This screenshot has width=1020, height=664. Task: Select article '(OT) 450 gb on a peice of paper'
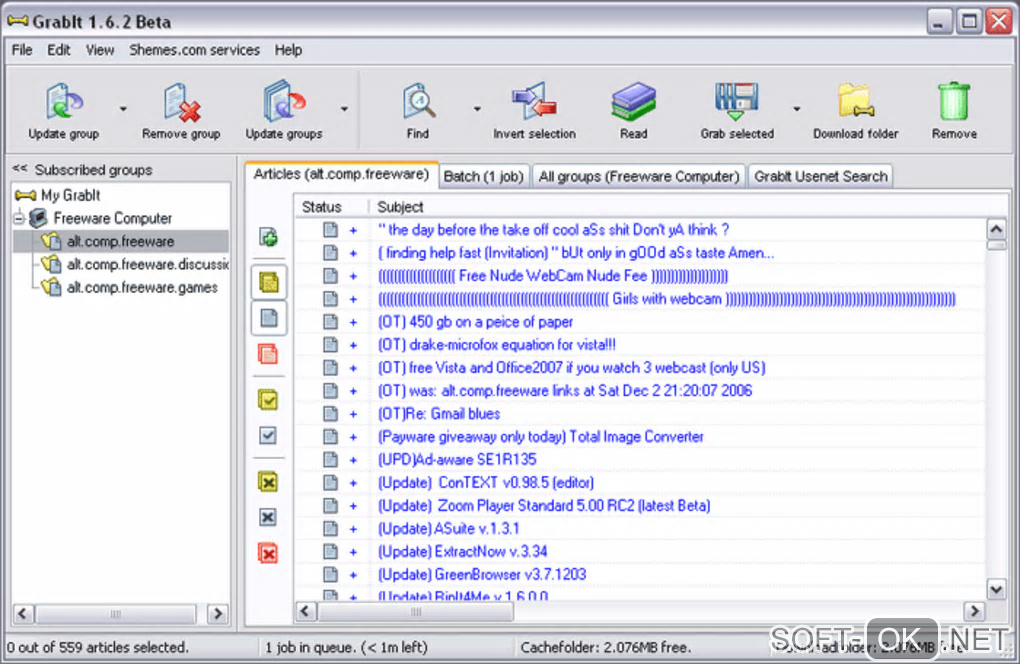[476, 322]
